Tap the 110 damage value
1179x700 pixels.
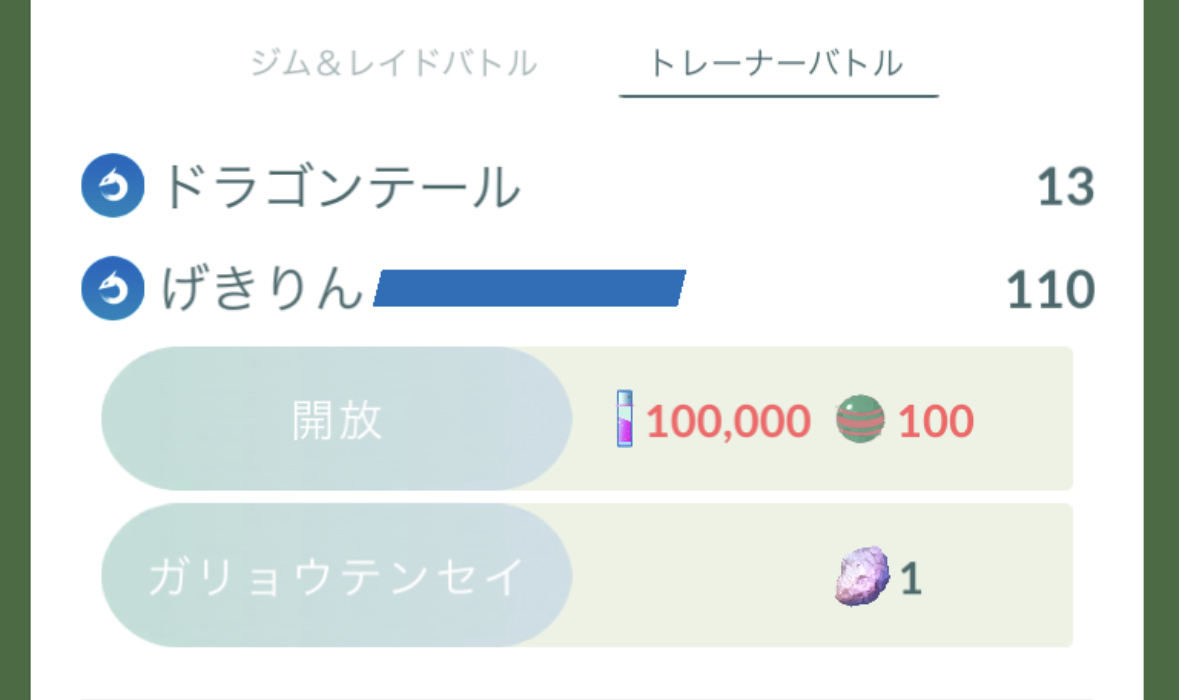point(1050,289)
